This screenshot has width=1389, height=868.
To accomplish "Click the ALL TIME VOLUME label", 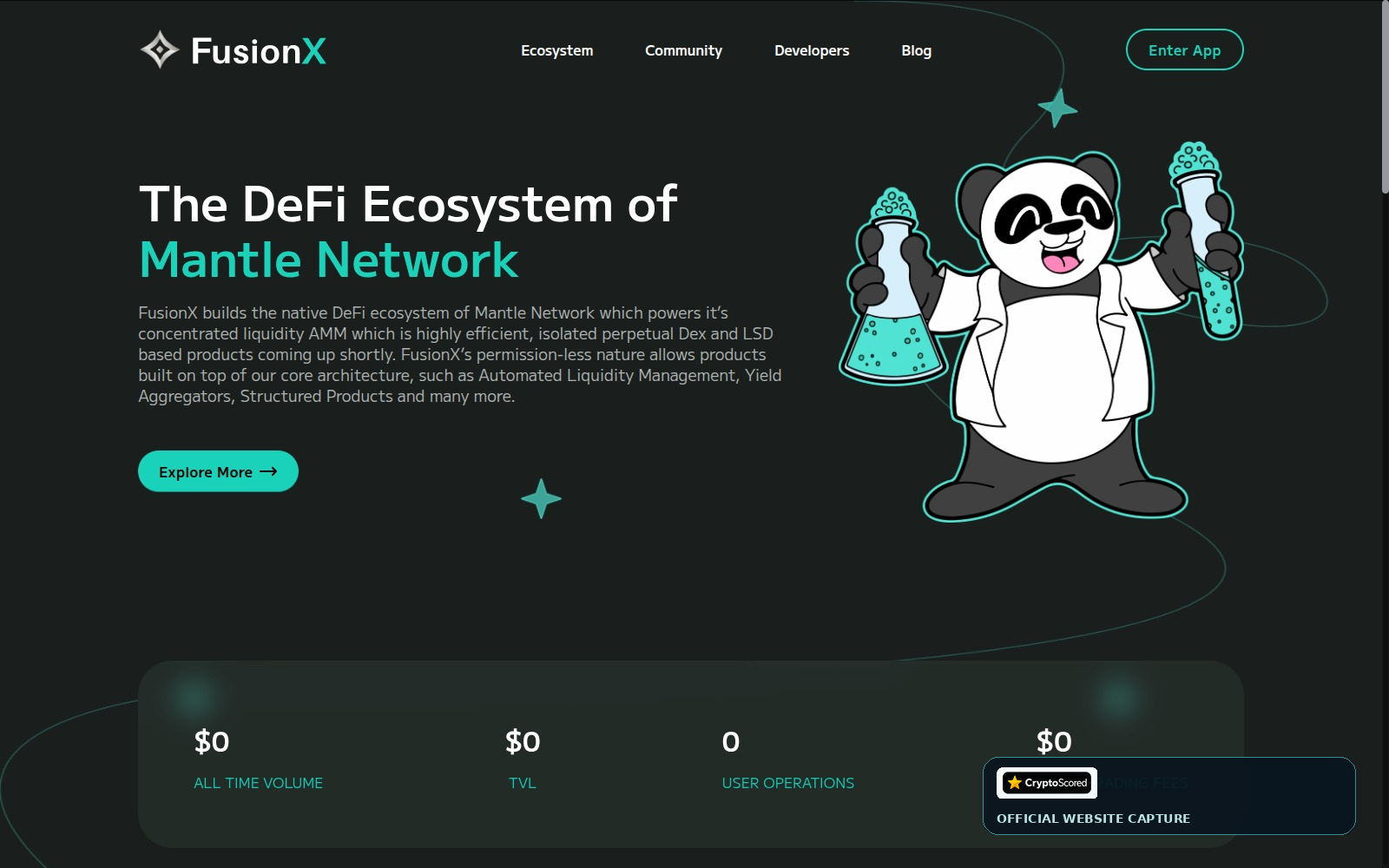I will pos(258,783).
